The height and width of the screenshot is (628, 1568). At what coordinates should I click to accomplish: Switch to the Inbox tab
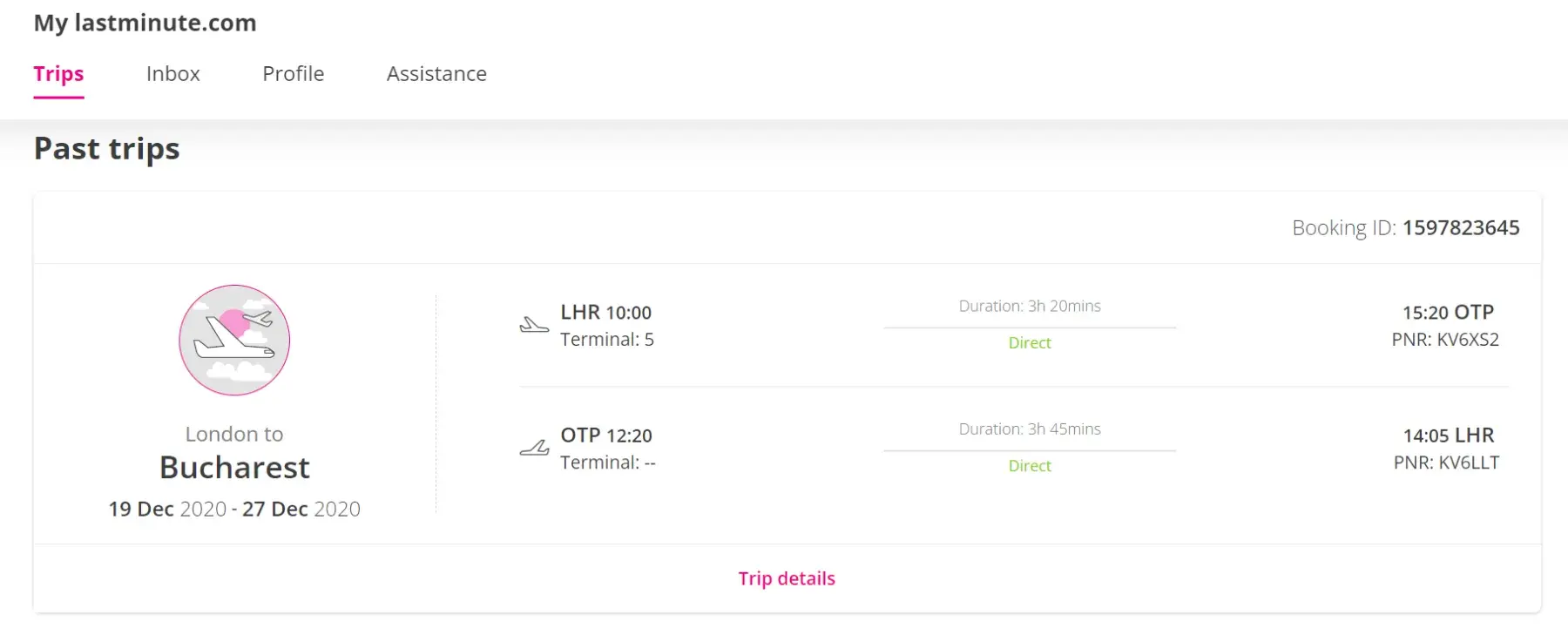pyautogui.click(x=172, y=74)
